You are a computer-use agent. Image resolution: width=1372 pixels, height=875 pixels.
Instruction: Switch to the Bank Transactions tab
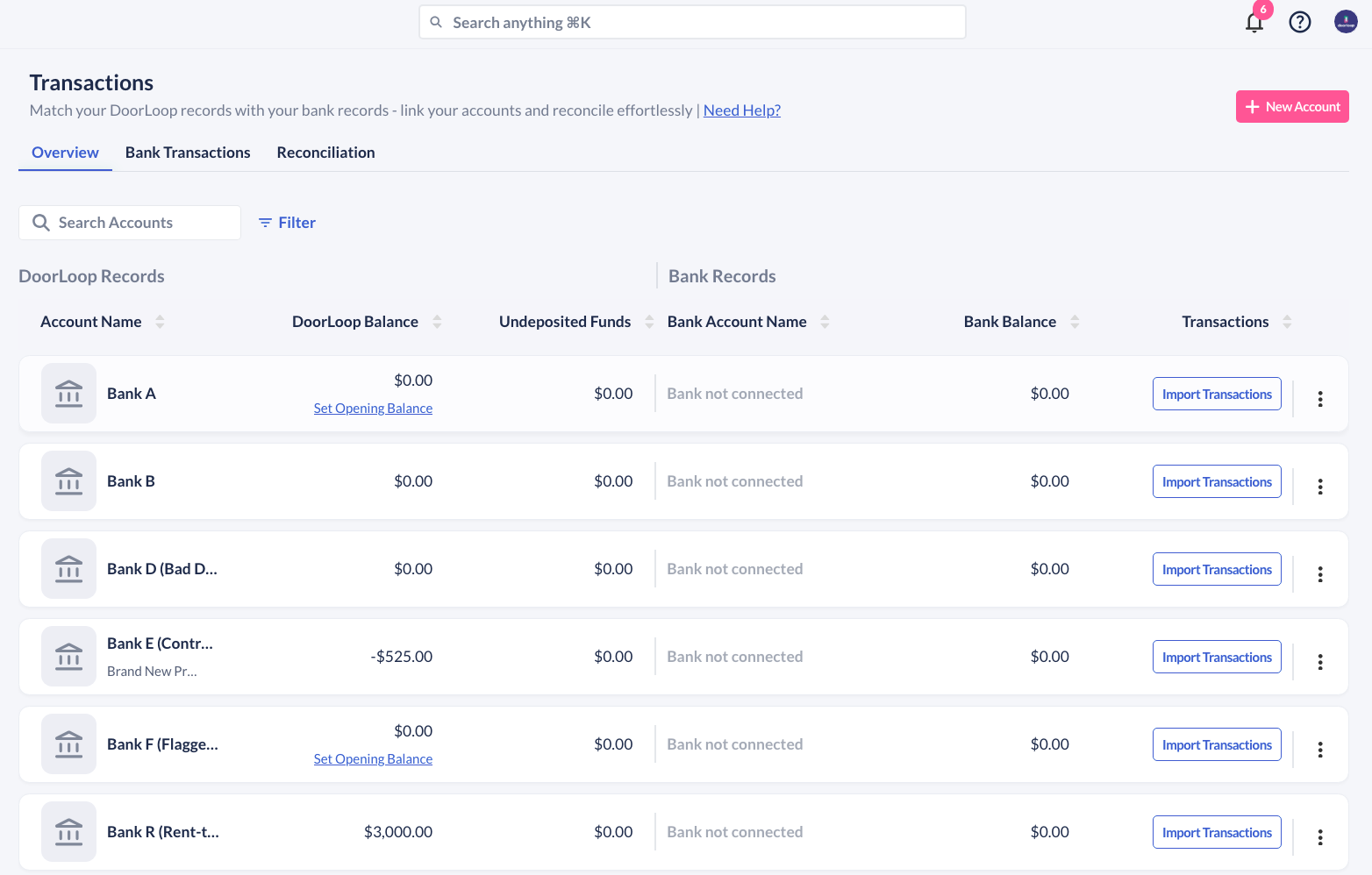click(x=188, y=153)
